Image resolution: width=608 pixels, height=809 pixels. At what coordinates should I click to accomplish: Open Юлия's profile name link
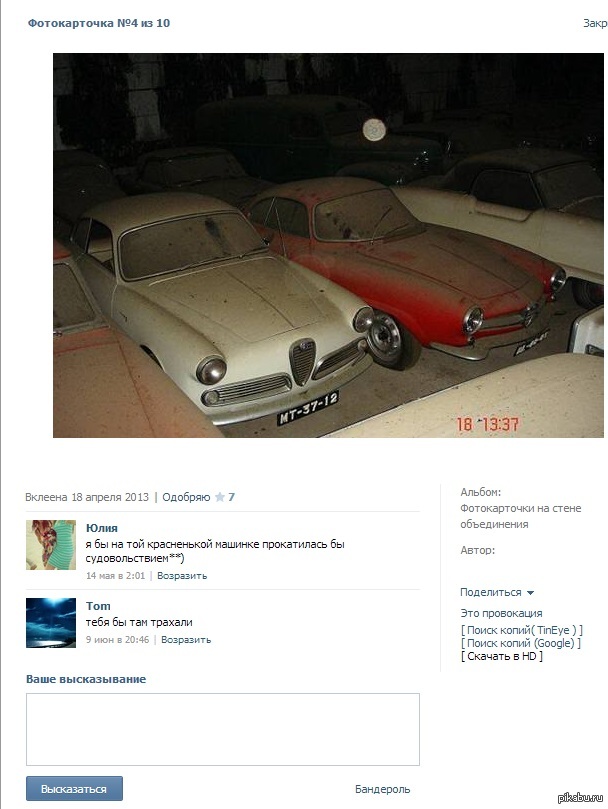click(102, 528)
